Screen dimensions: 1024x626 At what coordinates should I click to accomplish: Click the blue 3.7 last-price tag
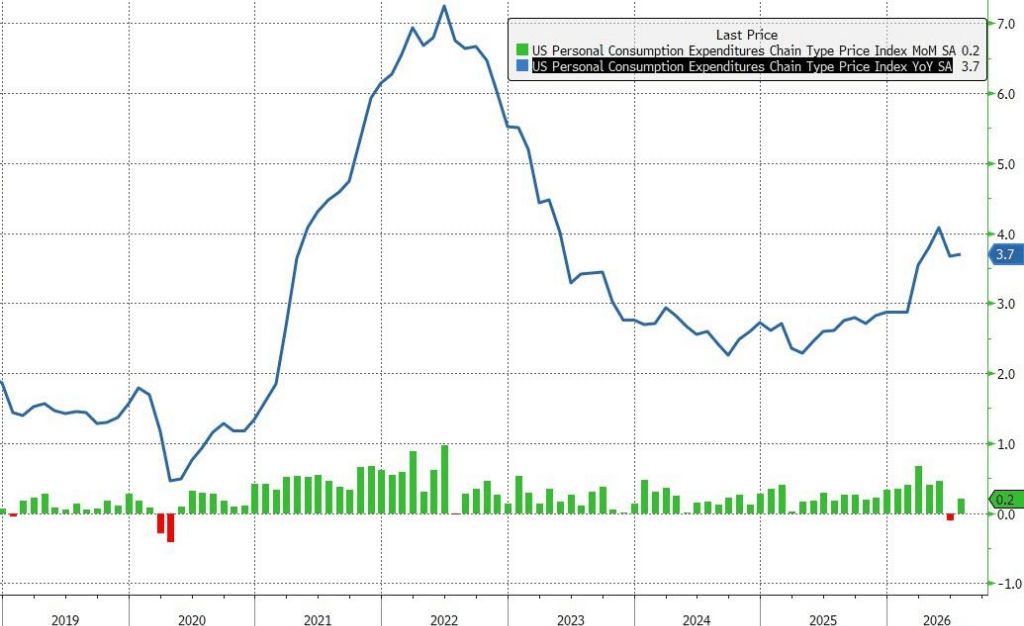click(x=1006, y=254)
